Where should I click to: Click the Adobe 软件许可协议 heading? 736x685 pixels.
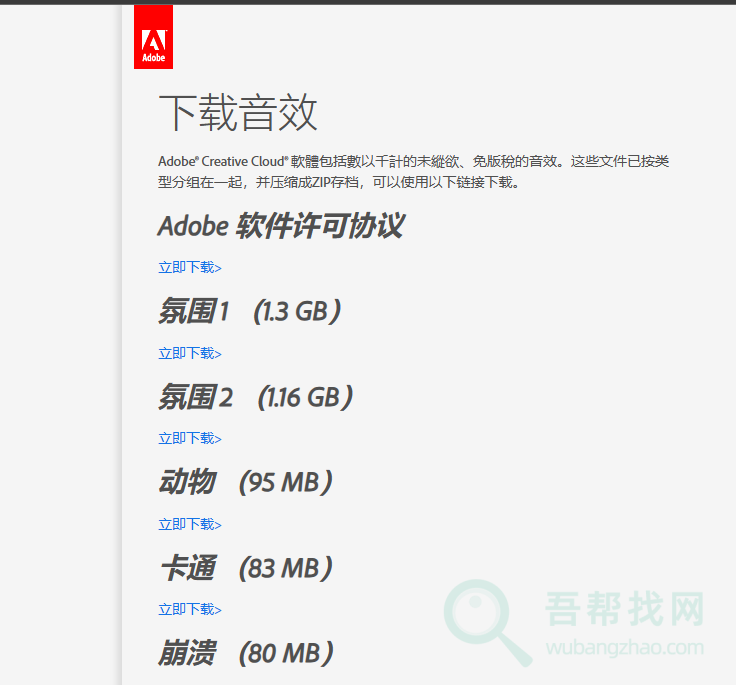point(280,226)
